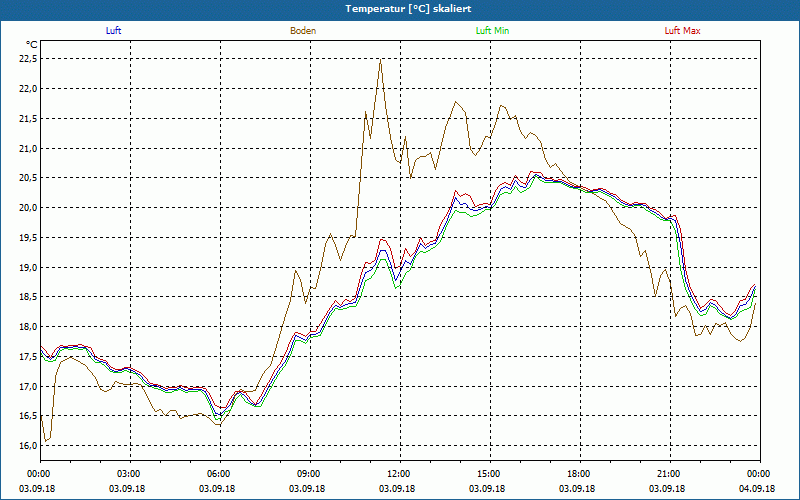Screen dimensions: 800x500
Task: Click the green Luft Min legend label
Action: coord(492,31)
